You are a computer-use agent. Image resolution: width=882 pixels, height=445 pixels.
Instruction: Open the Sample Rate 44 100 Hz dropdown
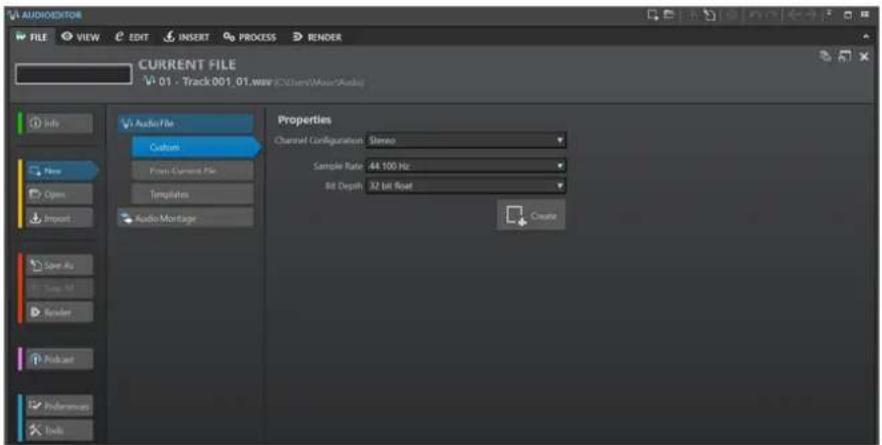point(466,166)
